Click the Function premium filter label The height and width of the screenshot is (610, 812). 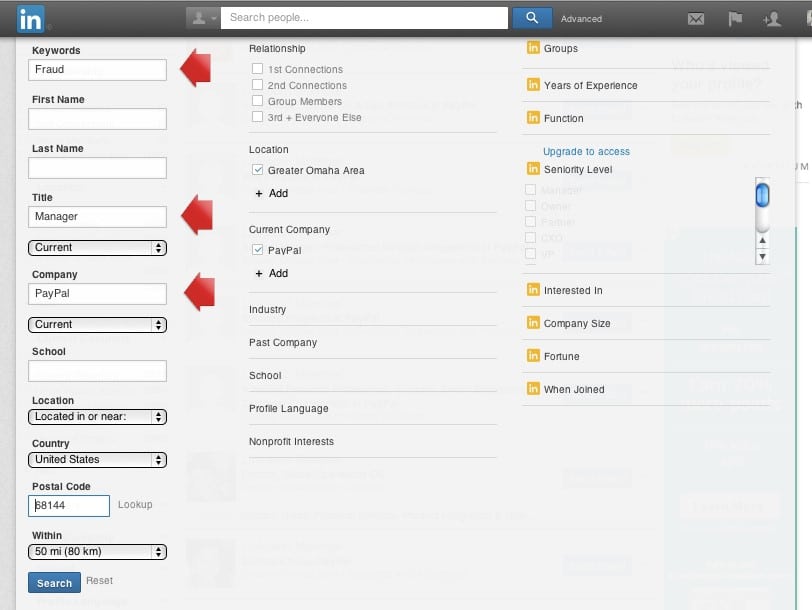tap(563, 119)
